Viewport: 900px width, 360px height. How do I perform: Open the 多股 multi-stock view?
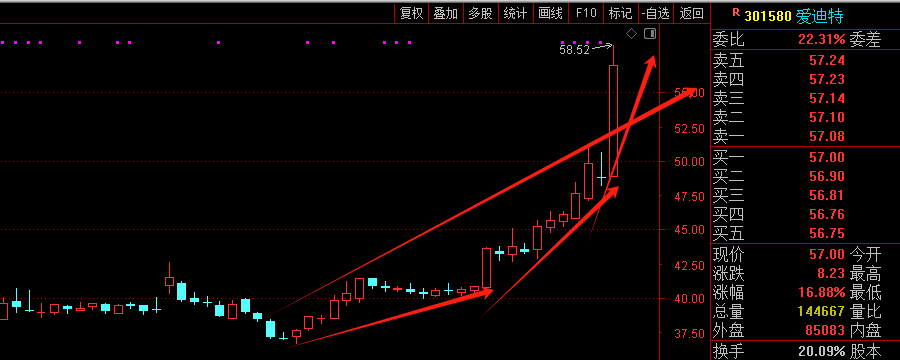coord(480,14)
